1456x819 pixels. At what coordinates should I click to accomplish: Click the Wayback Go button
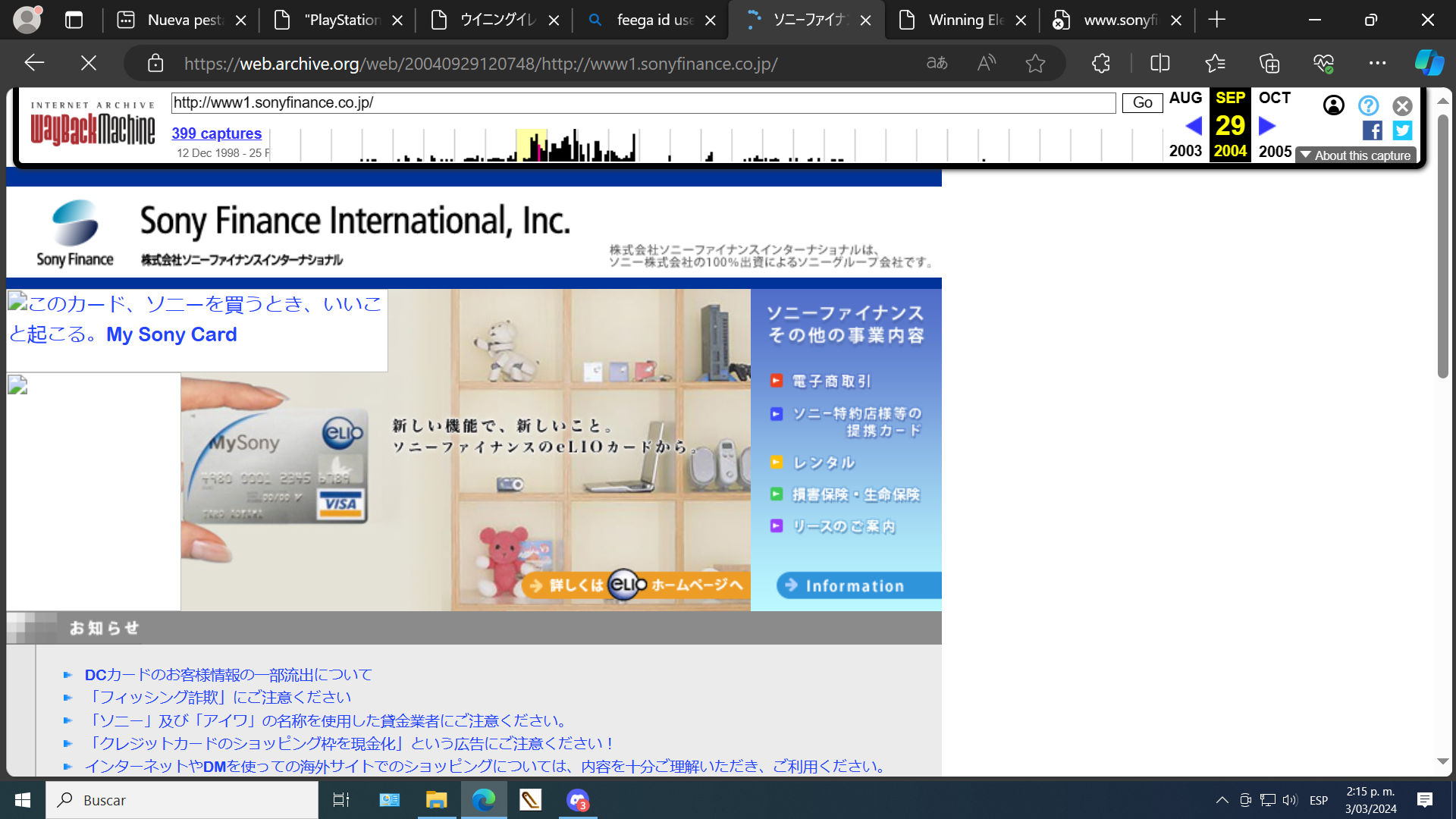tap(1142, 102)
